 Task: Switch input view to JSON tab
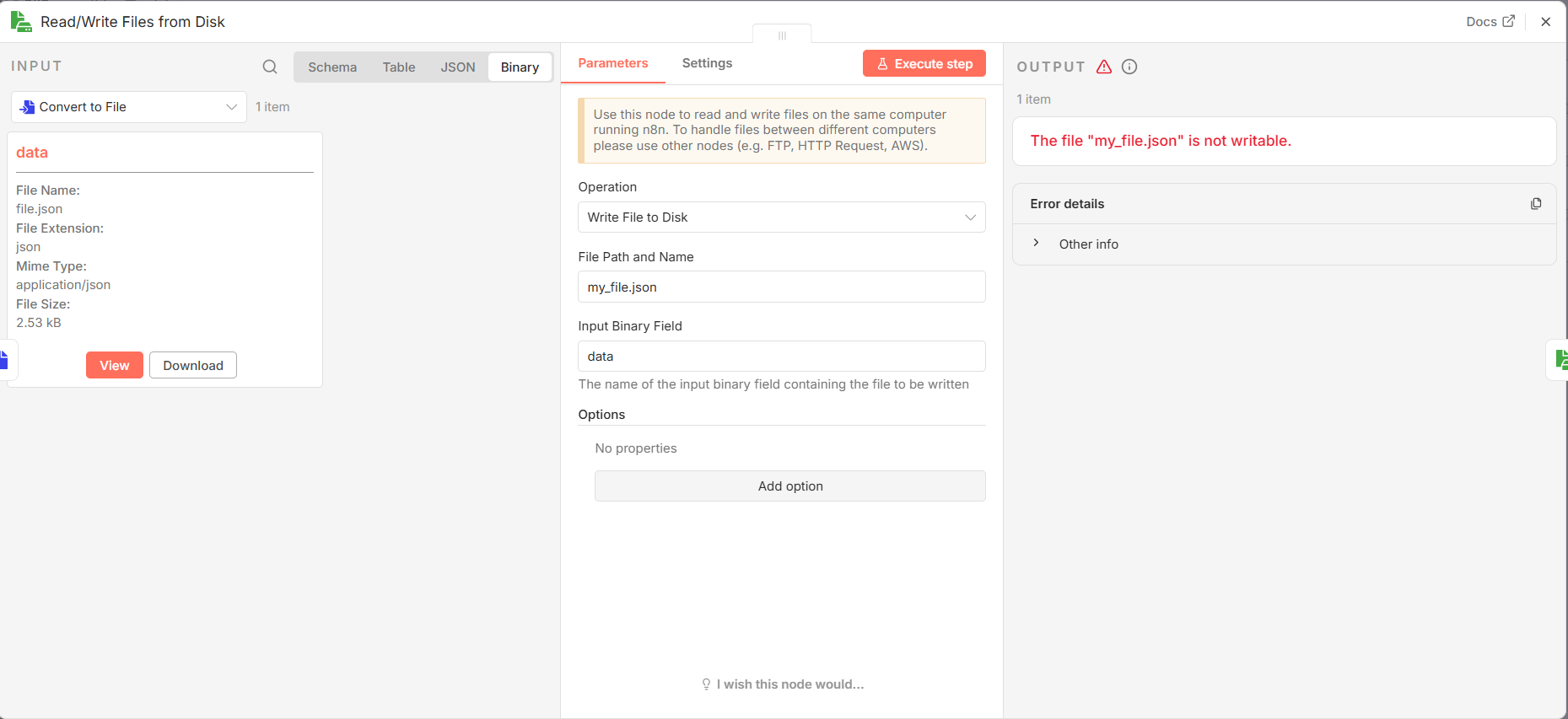[458, 67]
